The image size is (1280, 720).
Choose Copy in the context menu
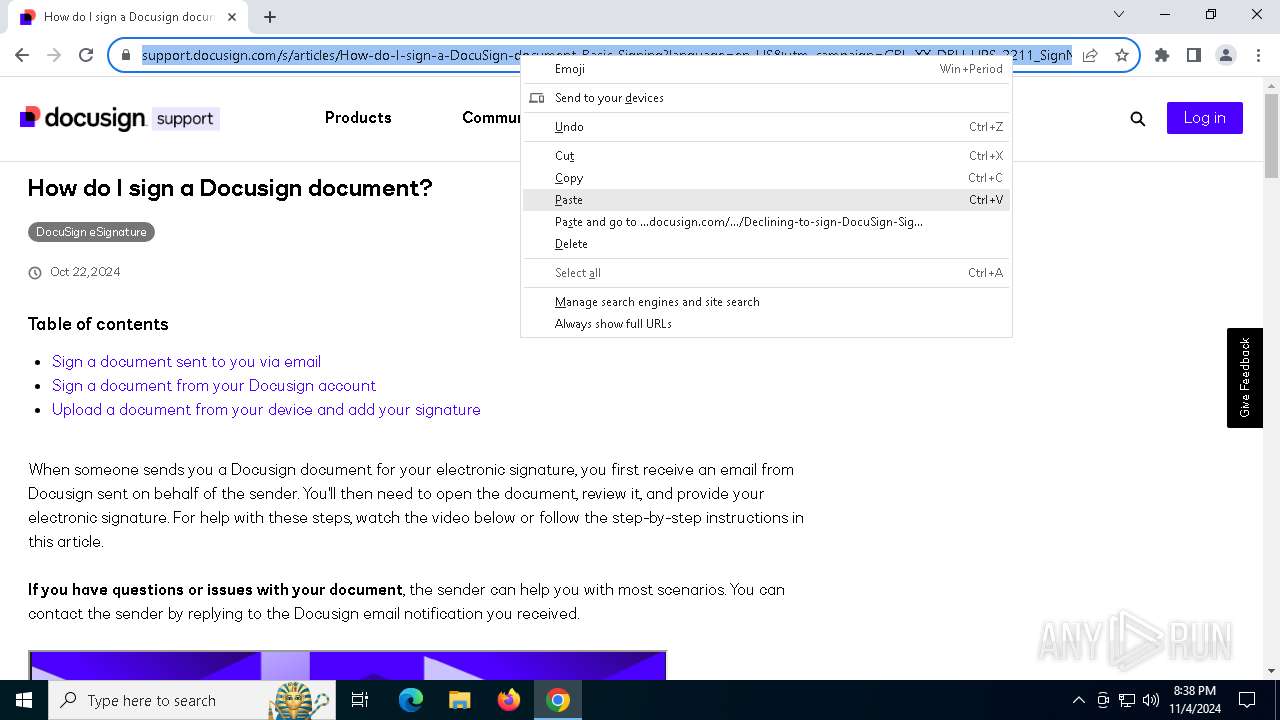pyautogui.click(x=766, y=178)
